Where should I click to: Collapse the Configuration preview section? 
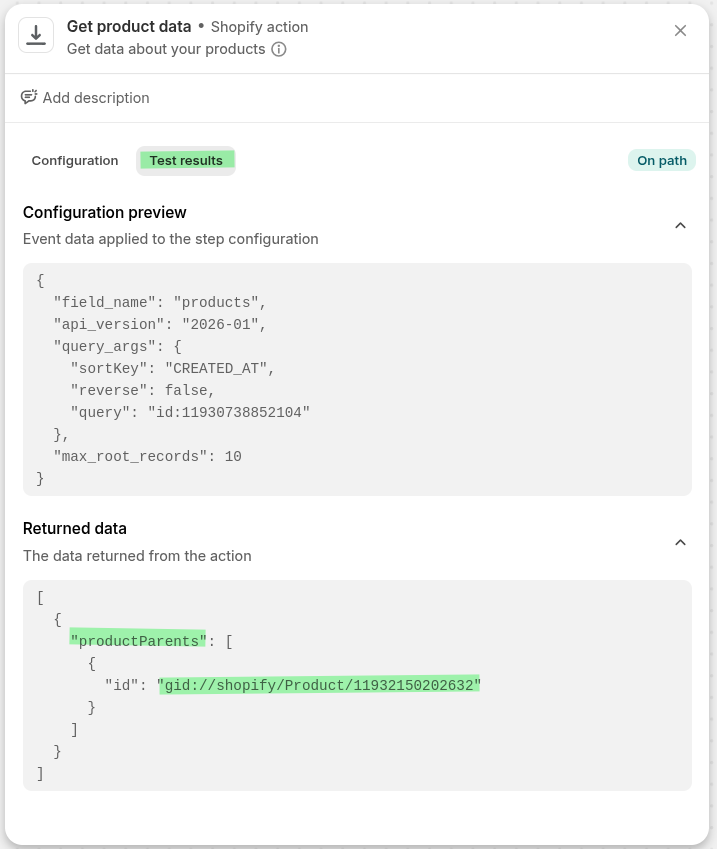(x=680, y=225)
